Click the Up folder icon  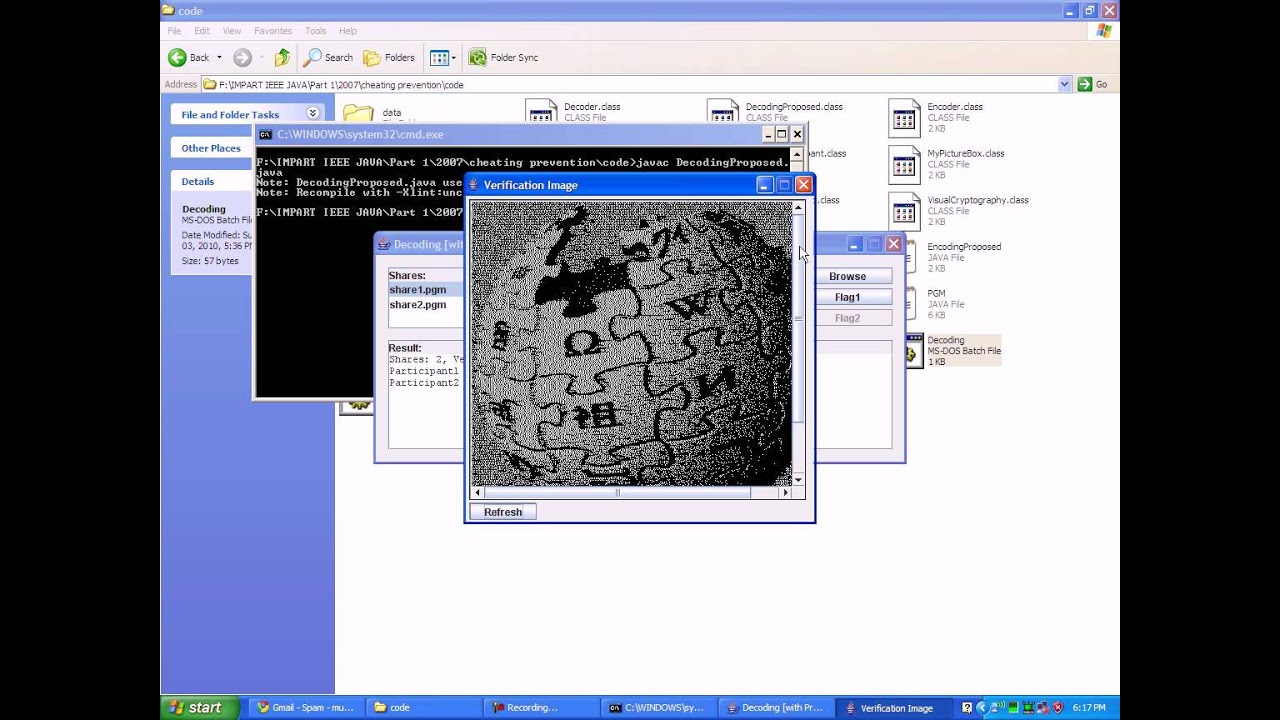pyautogui.click(x=282, y=58)
